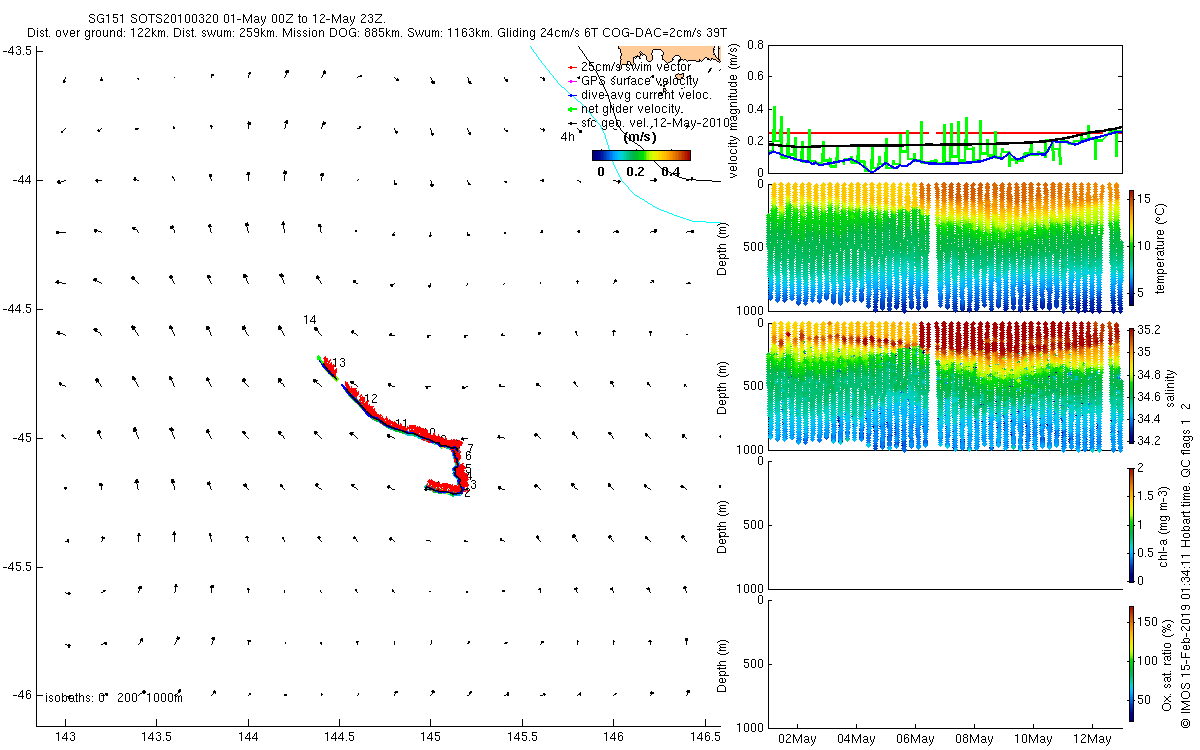
Task: Click the '146.5' longitude tick label
Action: [705, 737]
